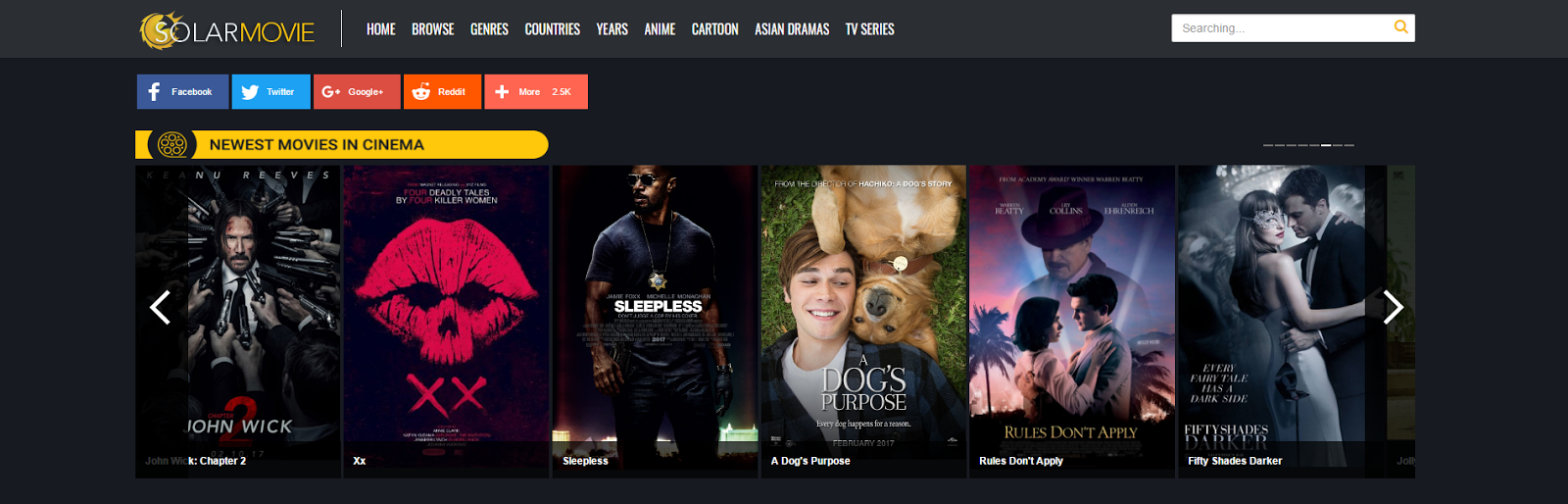Click the 'Fifty Shades Darker' title caption
The height and width of the screenshot is (504, 1568).
(x=1235, y=461)
